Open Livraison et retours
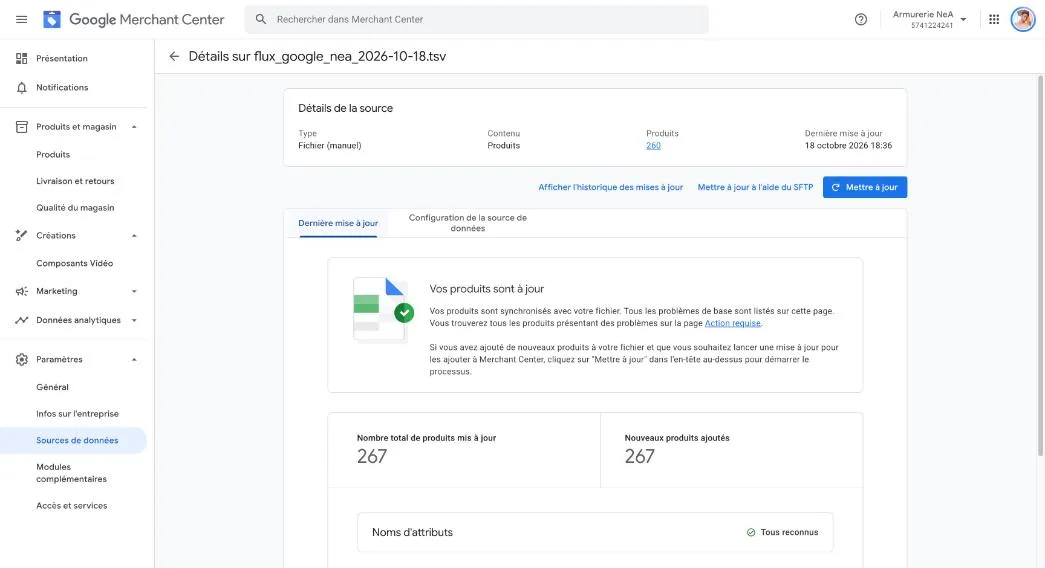This screenshot has height=568, width=1045. (x=75, y=181)
